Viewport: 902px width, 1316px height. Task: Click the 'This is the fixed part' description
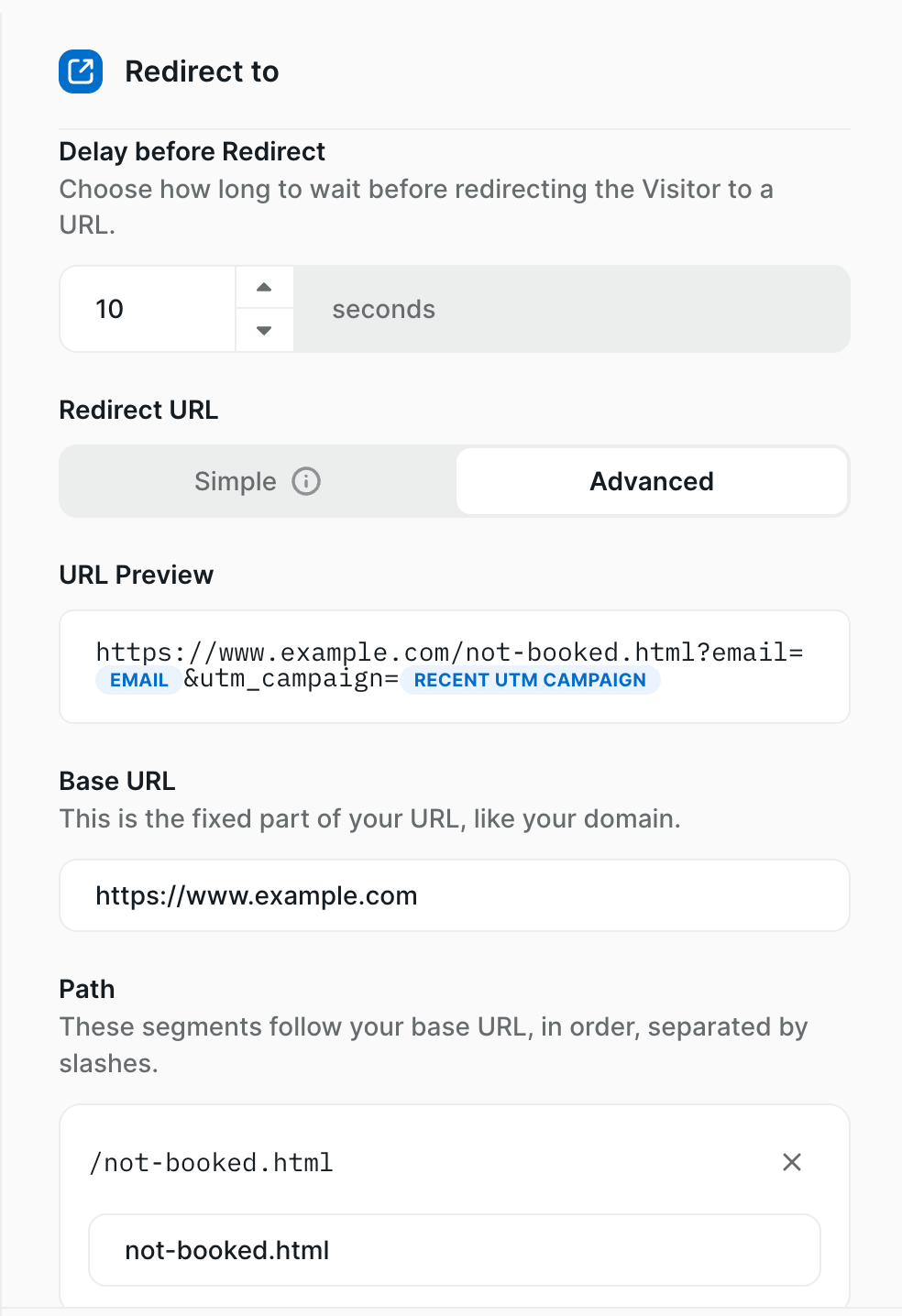coord(370,818)
